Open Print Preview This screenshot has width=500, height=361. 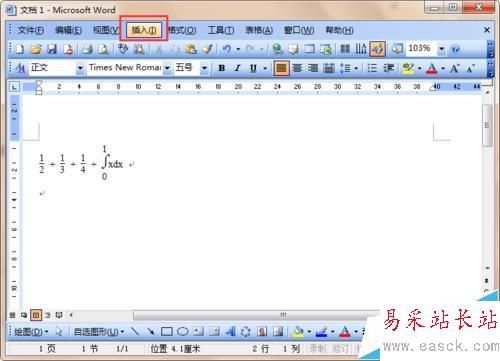click(103, 49)
